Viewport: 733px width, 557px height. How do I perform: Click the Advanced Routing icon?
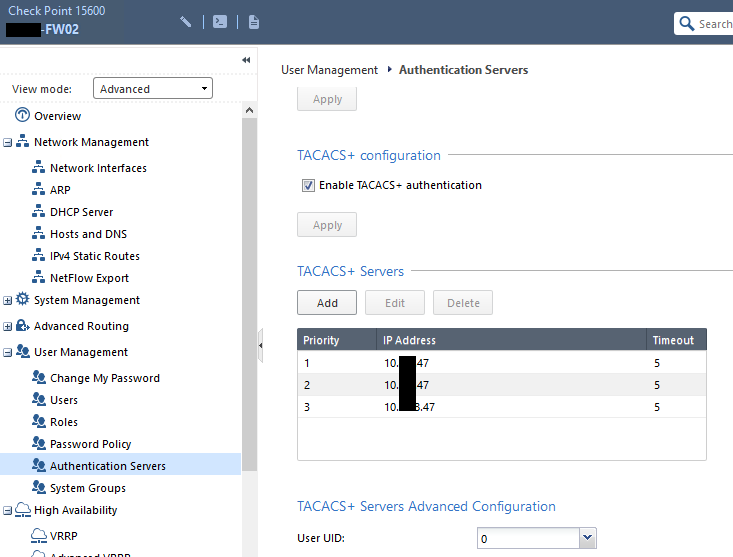click(22, 325)
